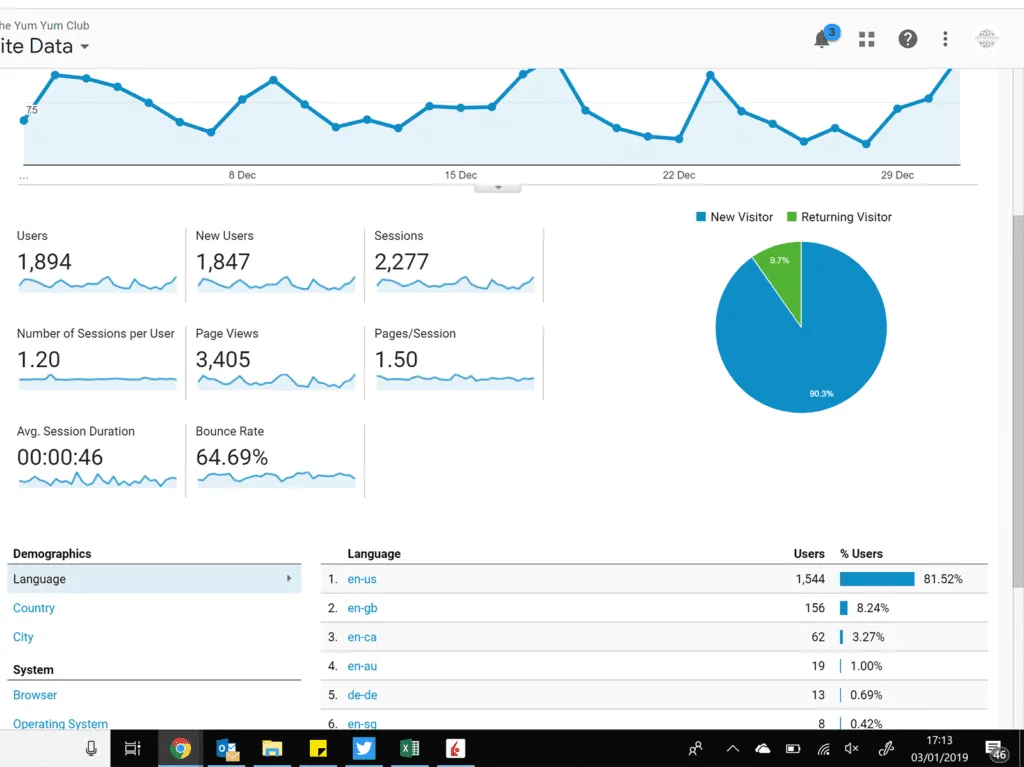The height and width of the screenshot is (767, 1024).
Task: Click the muted volume tray icon
Action: point(852,749)
